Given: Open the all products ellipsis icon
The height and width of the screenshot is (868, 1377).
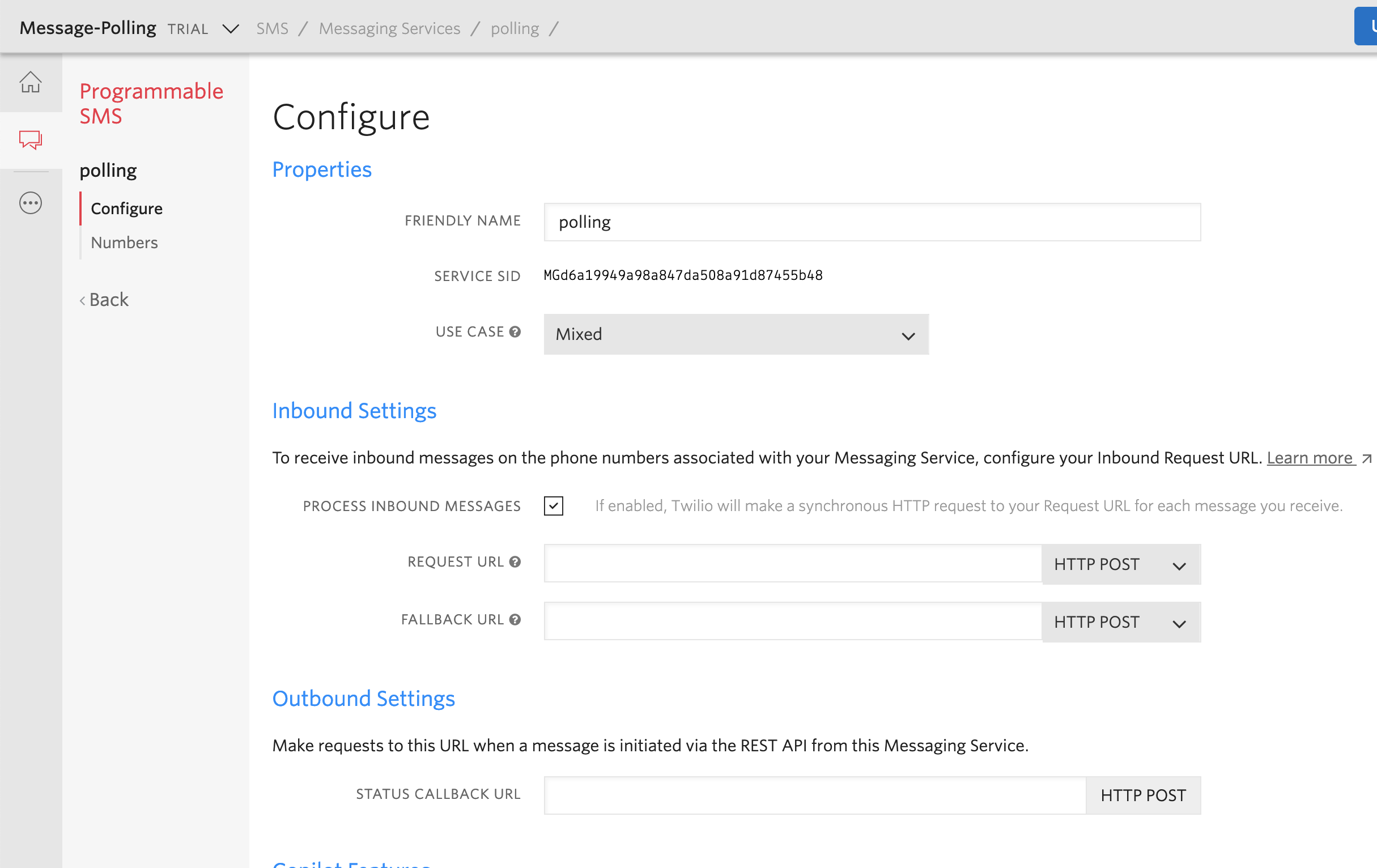Looking at the screenshot, I should [30, 203].
